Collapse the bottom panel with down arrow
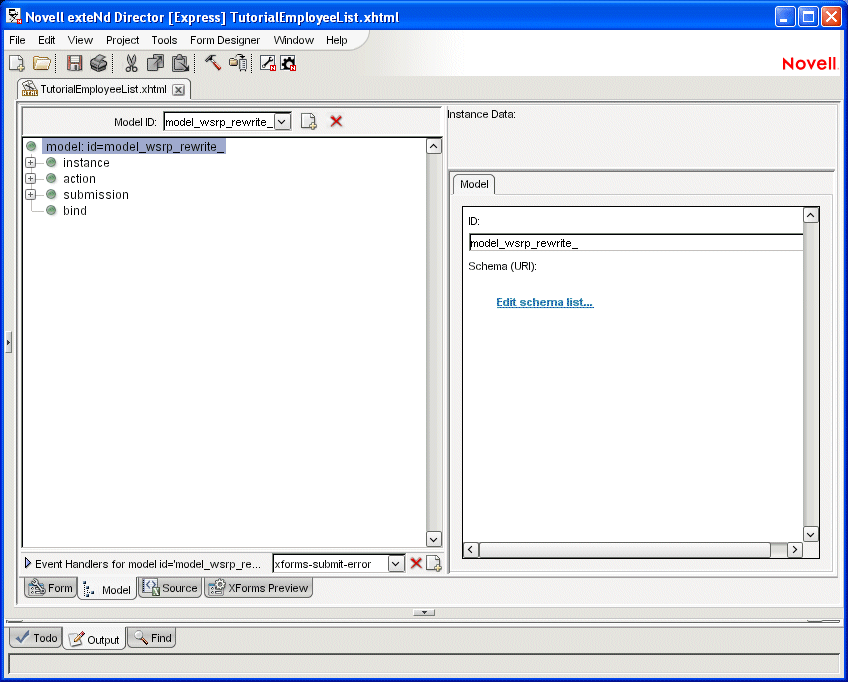The height and width of the screenshot is (682, 848). [424, 612]
